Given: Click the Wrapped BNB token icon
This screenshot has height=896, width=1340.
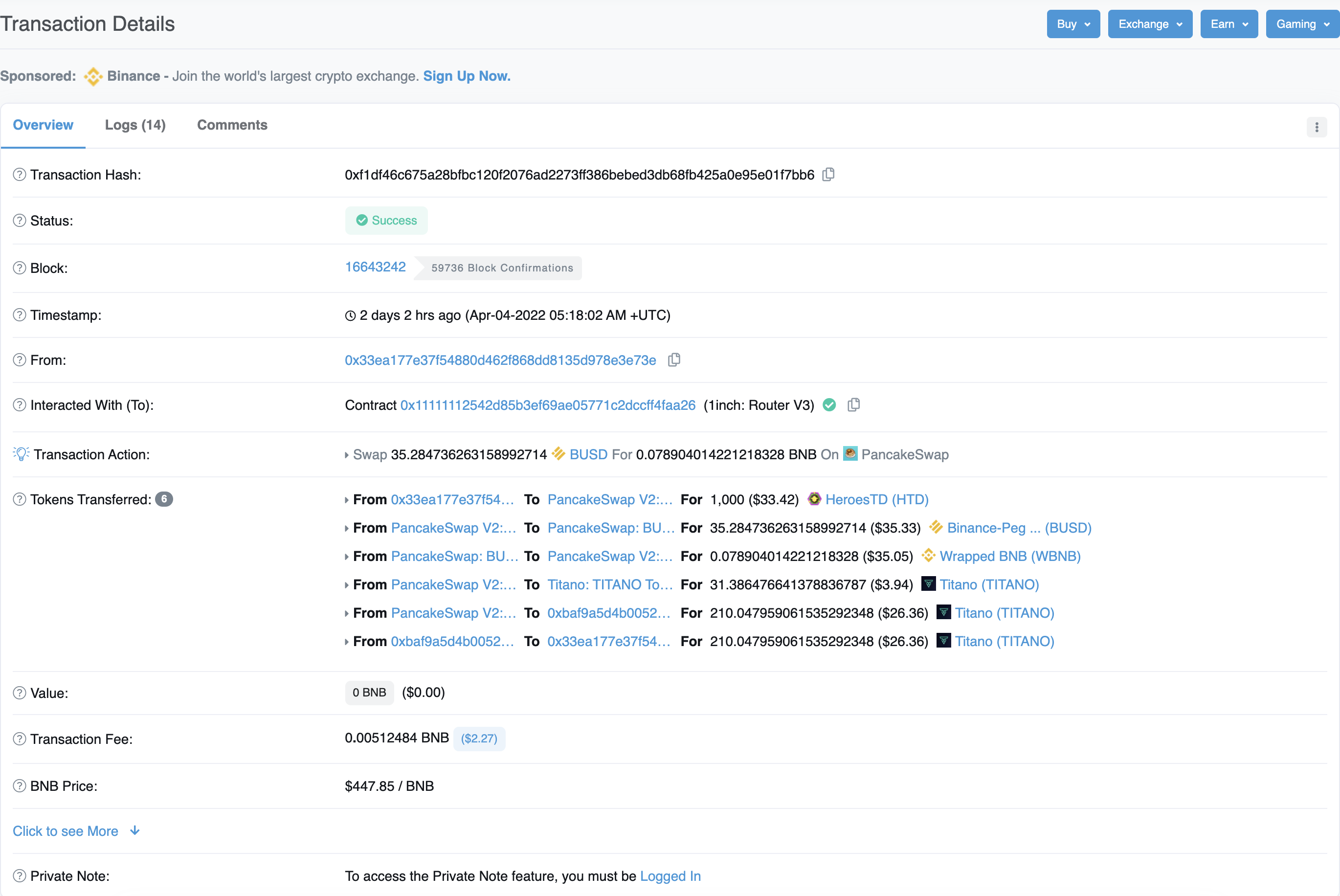Looking at the screenshot, I should click(929, 556).
